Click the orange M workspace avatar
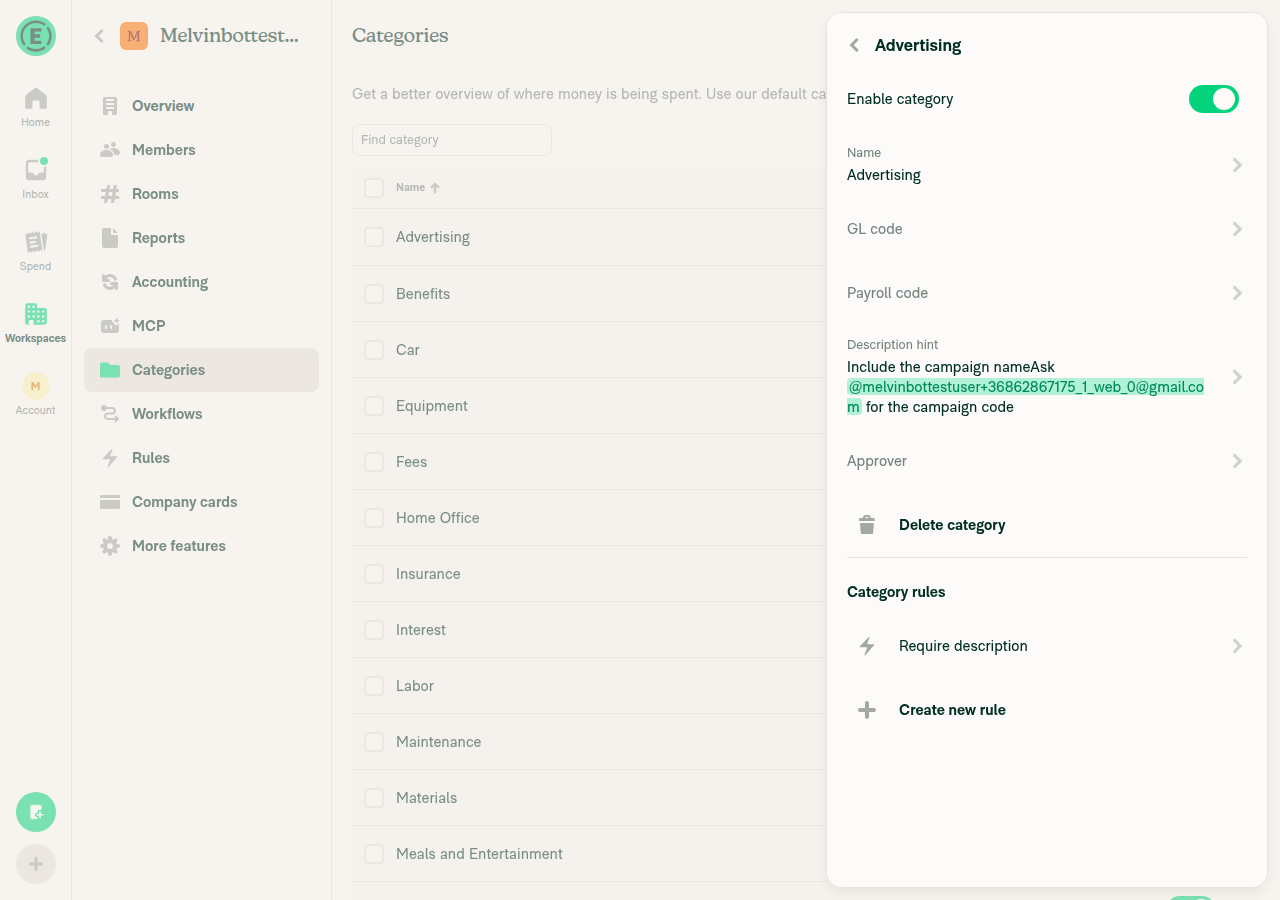The height and width of the screenshot is (900, 1280). tap(134, 36)
